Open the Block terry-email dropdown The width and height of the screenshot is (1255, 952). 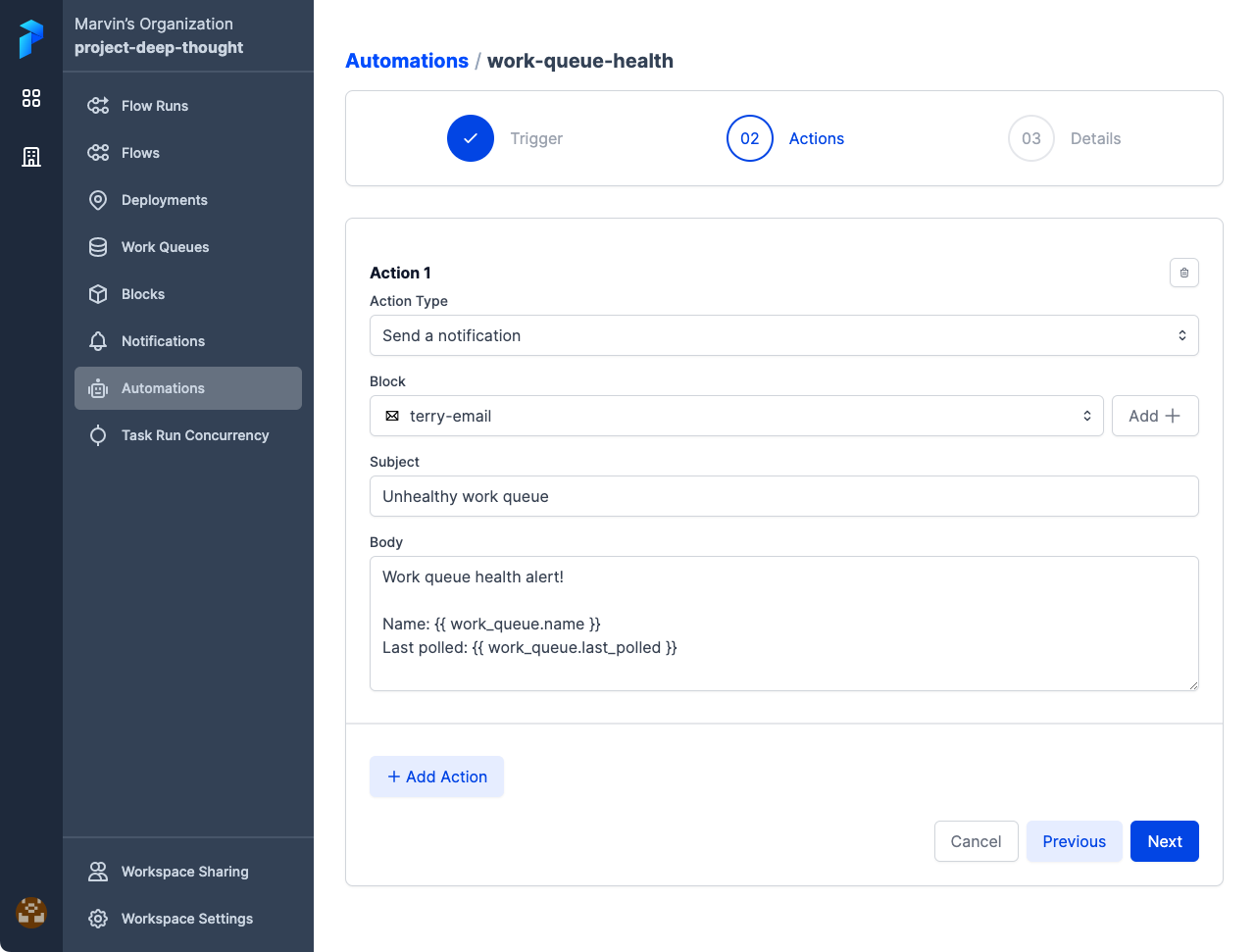736,416
